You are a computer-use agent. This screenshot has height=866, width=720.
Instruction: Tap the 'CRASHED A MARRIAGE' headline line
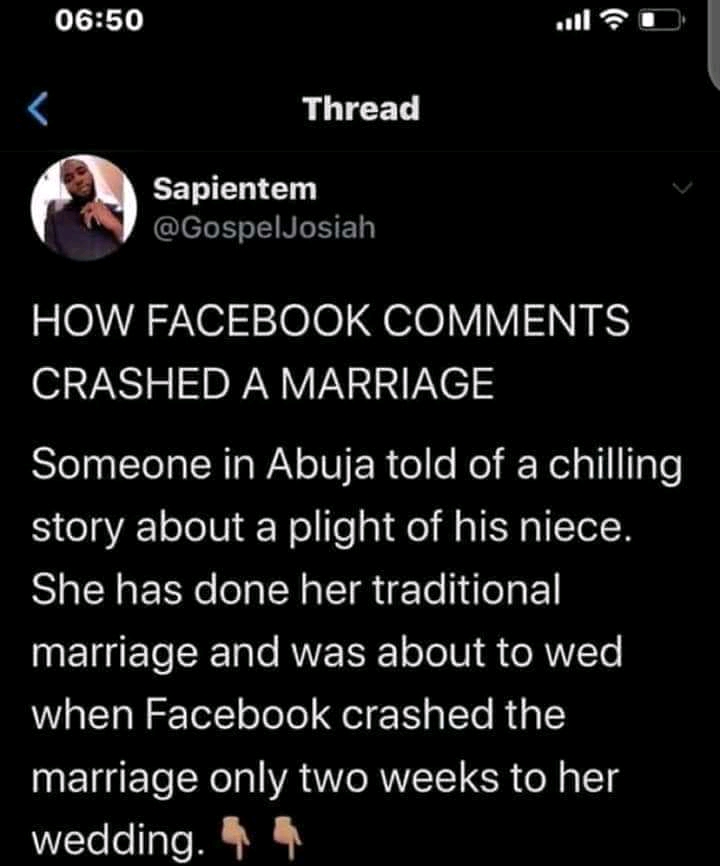(x=264, y=386)
